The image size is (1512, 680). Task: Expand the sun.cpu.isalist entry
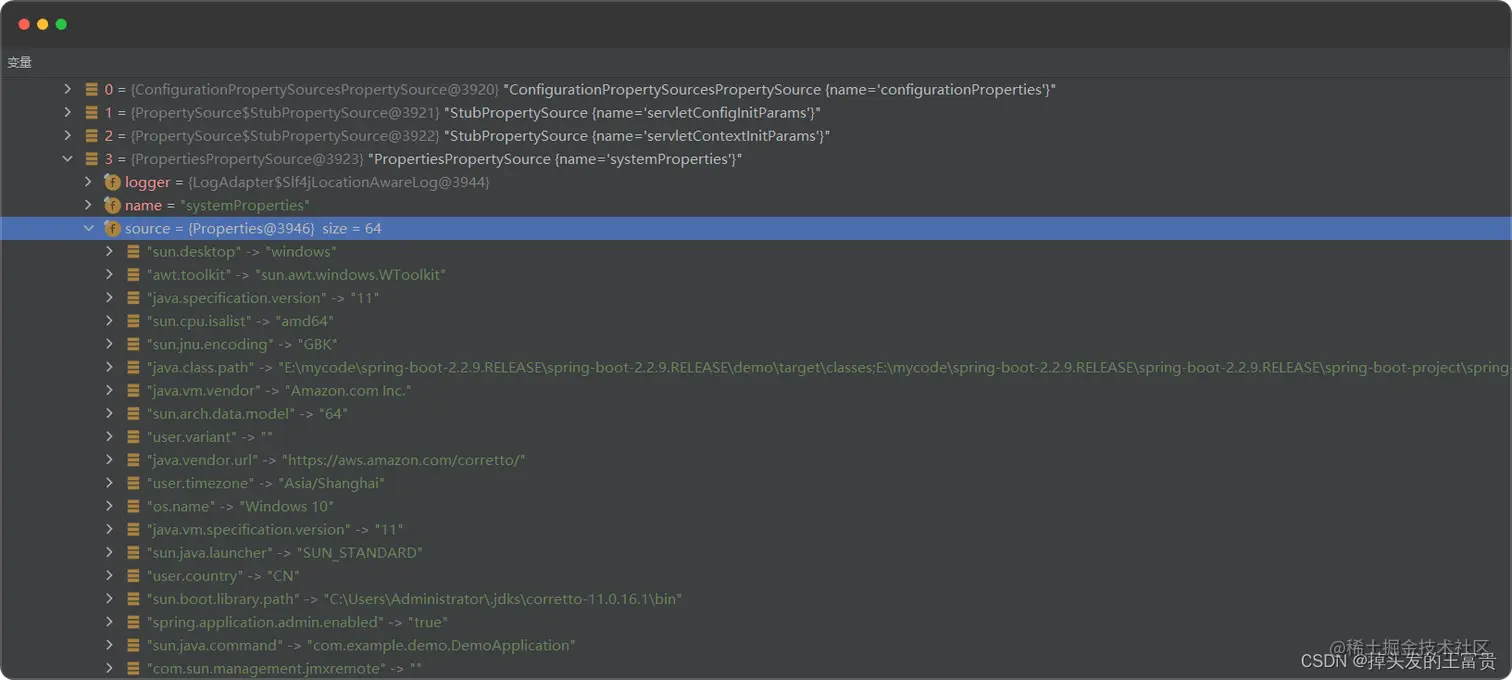[x=110, y=320]
